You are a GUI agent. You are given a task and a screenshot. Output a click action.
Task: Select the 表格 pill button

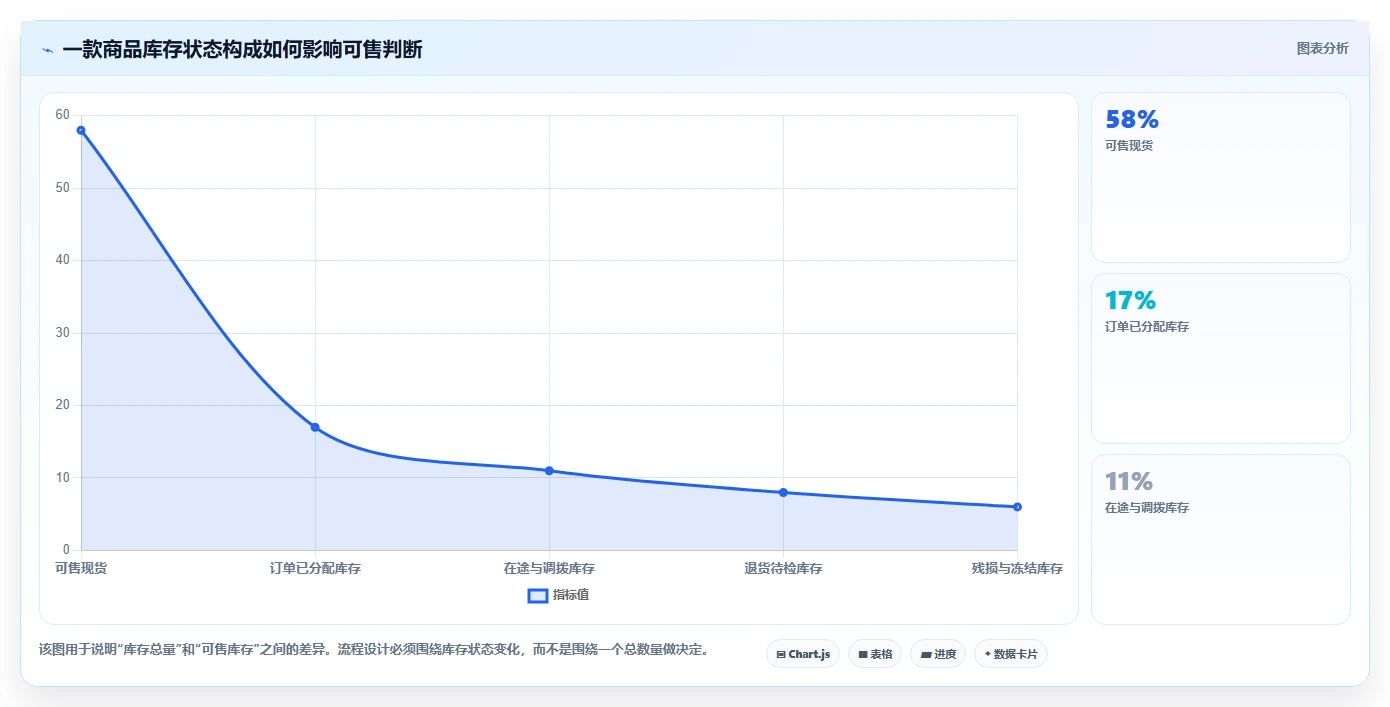(875, 654)
